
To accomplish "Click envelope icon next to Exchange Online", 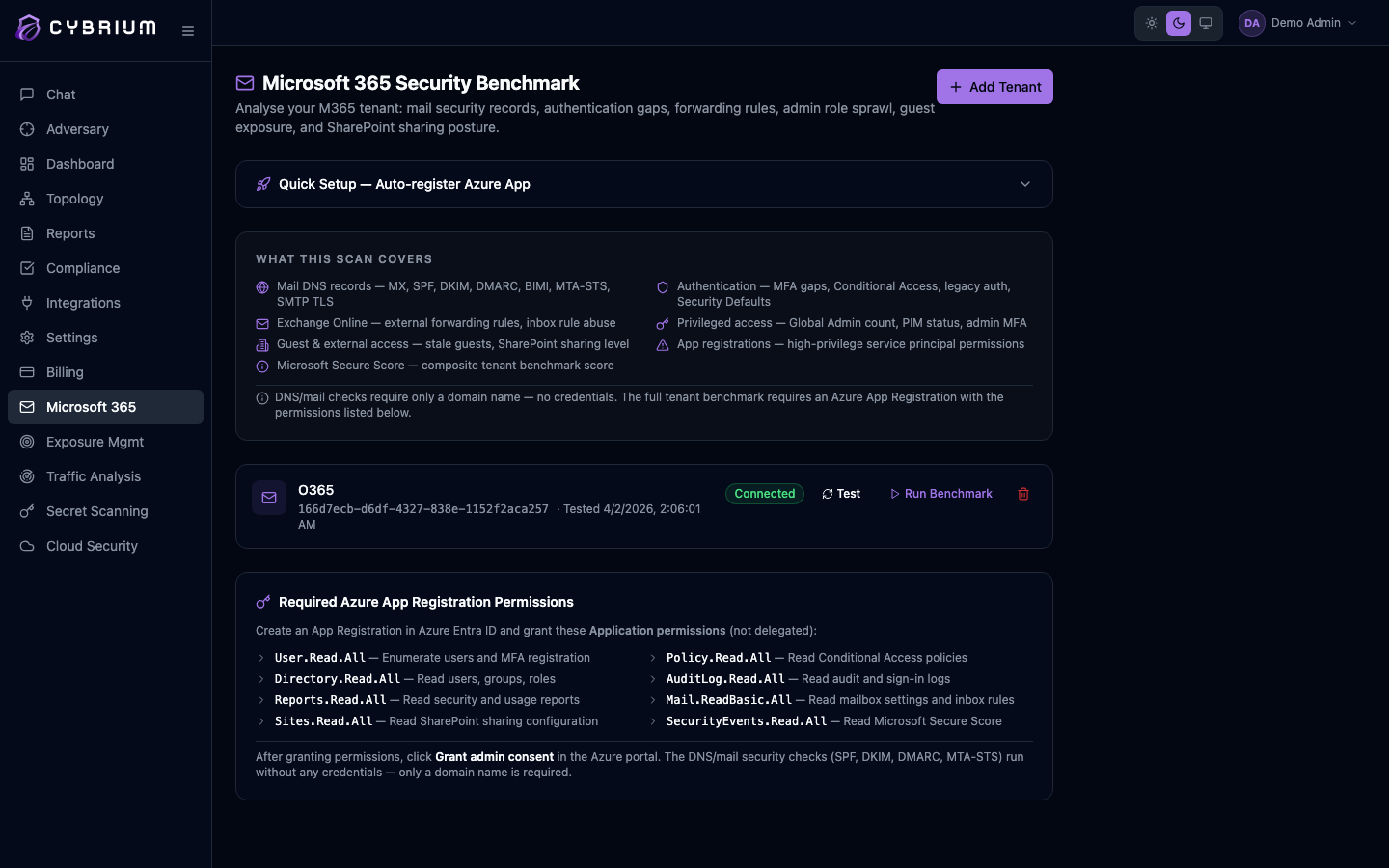I will pos(262,324).
